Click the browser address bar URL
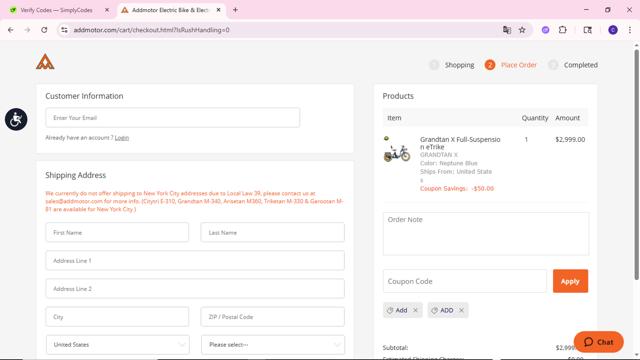The width and height of the screenshot is (640, 360). 151,30
